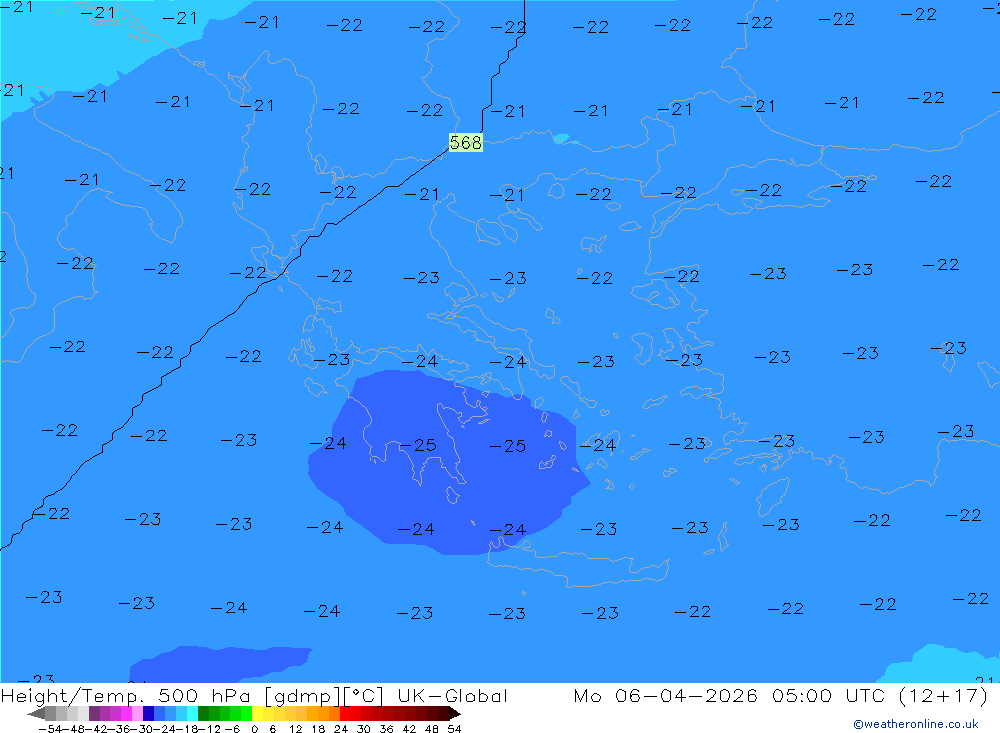
Task: Select the bright red legend swatch
Action: tap(345, 713)
